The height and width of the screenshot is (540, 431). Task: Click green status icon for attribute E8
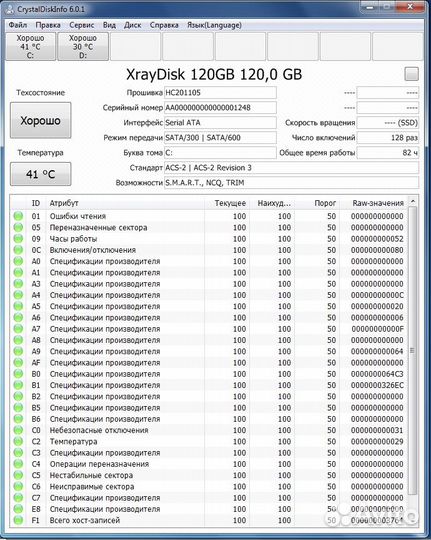(18, 509)
